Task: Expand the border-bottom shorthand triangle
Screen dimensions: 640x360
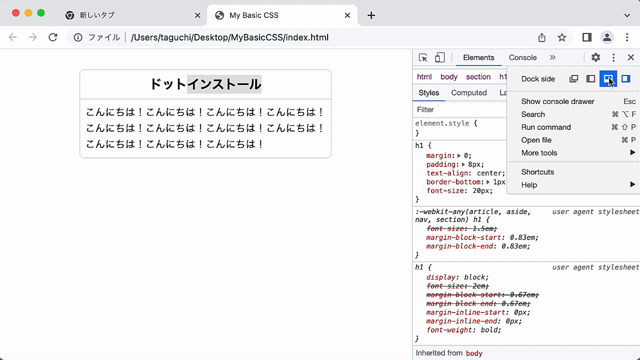Action: pos(488,182)
